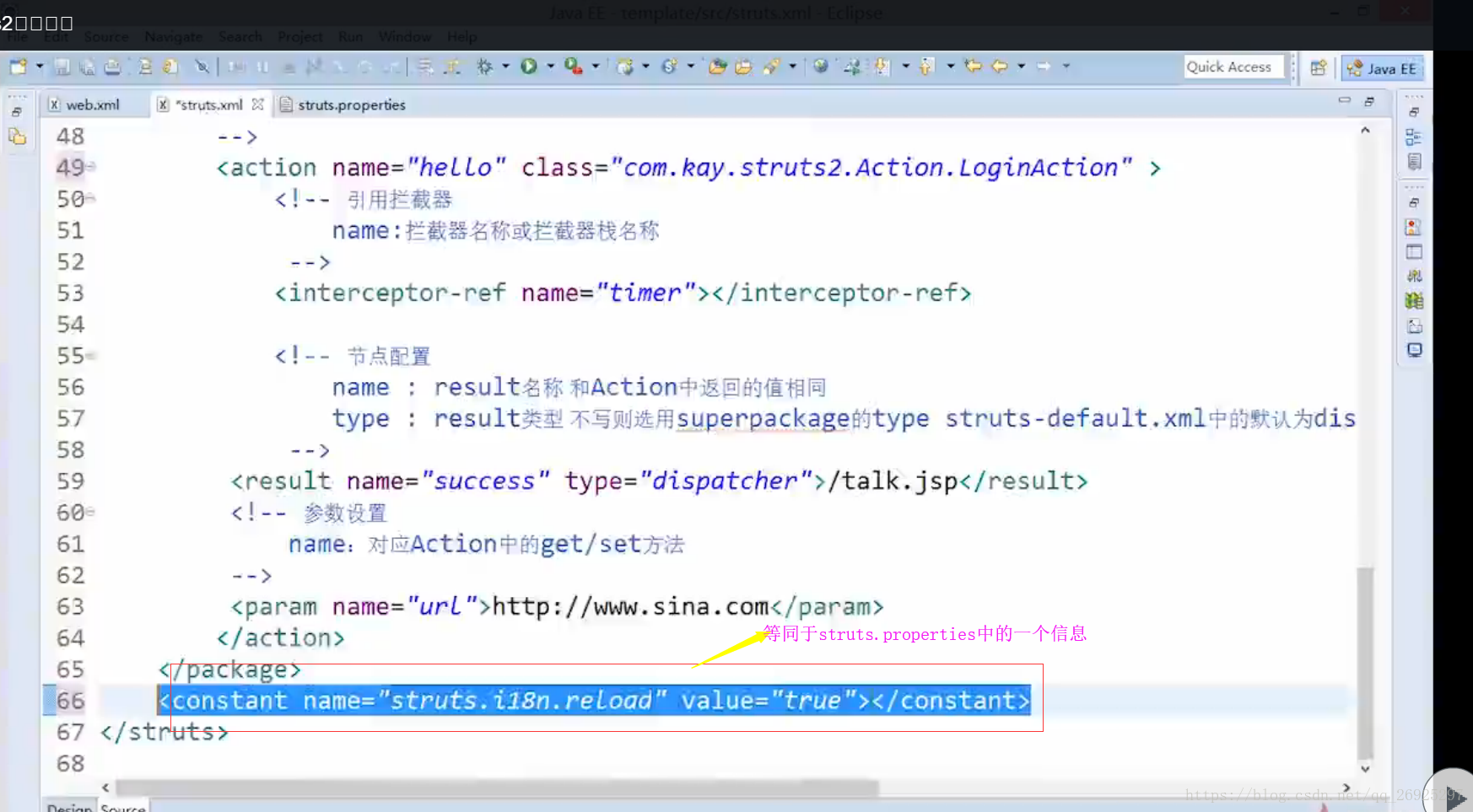The image size is (1473, 812).
Task: Open the Properties view icon
Action: [x=1414, y=252]
